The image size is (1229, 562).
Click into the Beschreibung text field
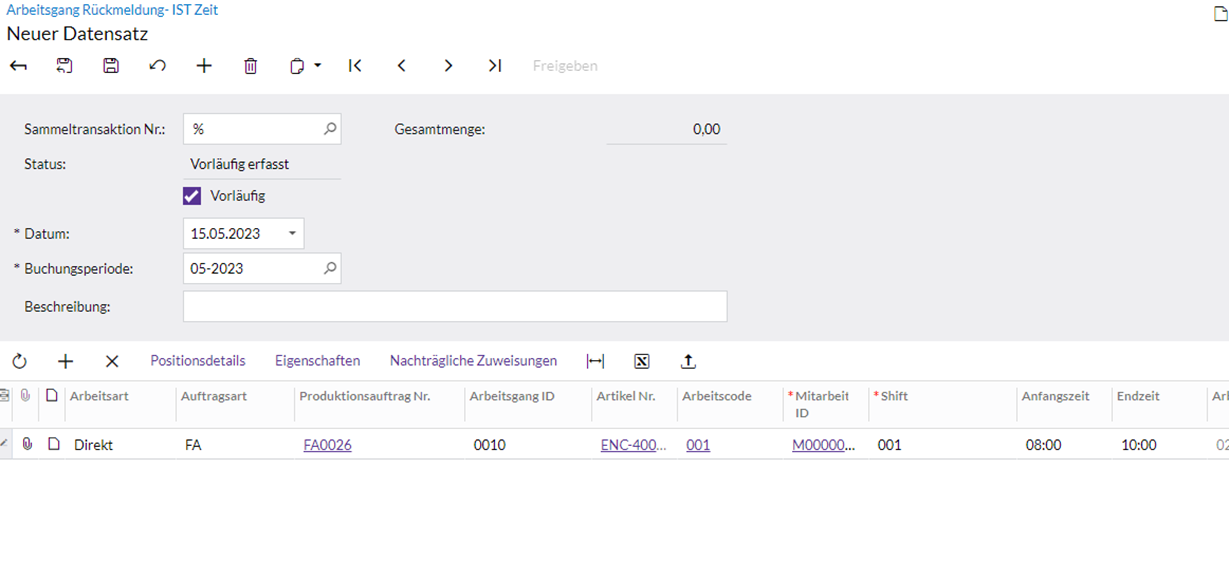tap(454, 307)
